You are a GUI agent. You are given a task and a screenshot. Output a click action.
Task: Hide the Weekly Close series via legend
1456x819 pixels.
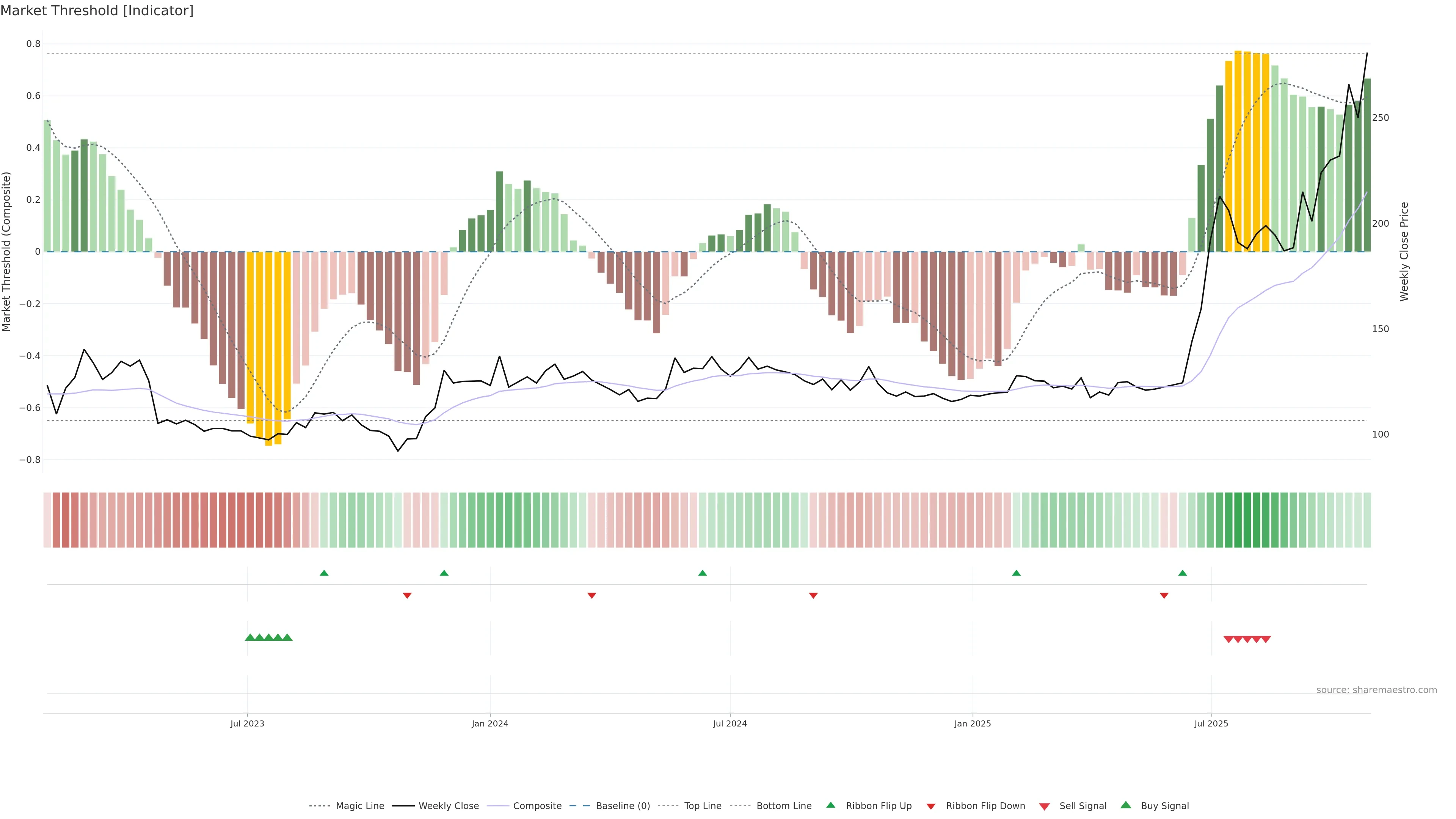pyautogui.click(x=448, y=806)
